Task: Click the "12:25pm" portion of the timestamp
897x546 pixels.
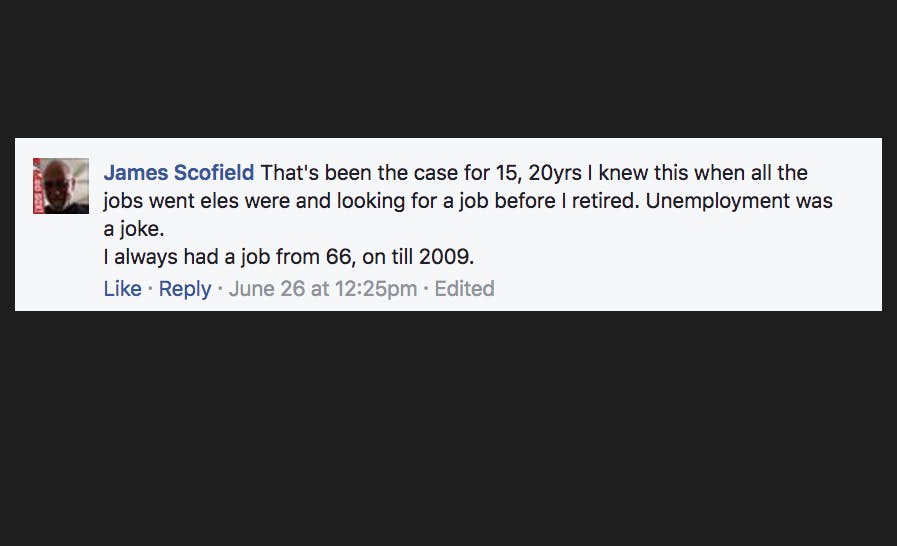Action: (x=379, y=289)
